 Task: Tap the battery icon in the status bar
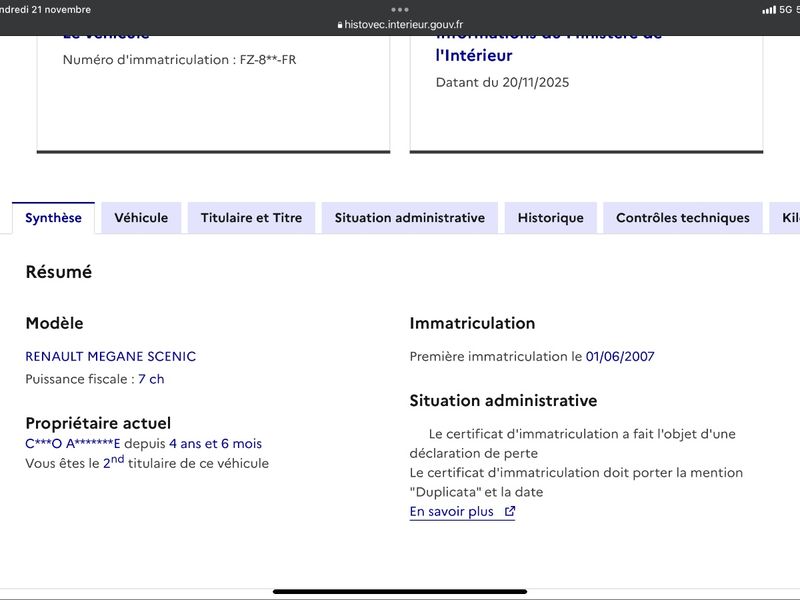click(796, 9)
